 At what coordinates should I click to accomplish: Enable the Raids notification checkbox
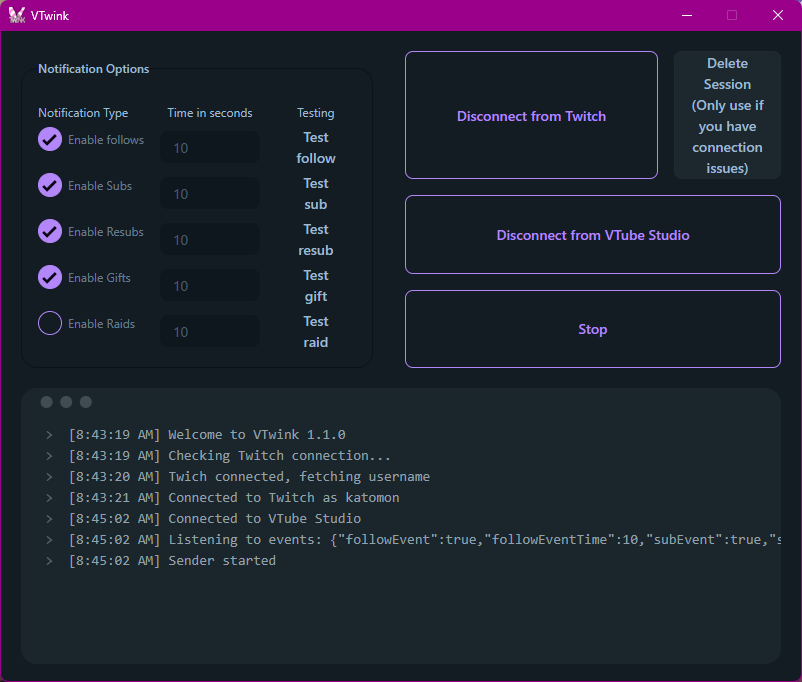[x=50, y=324]
